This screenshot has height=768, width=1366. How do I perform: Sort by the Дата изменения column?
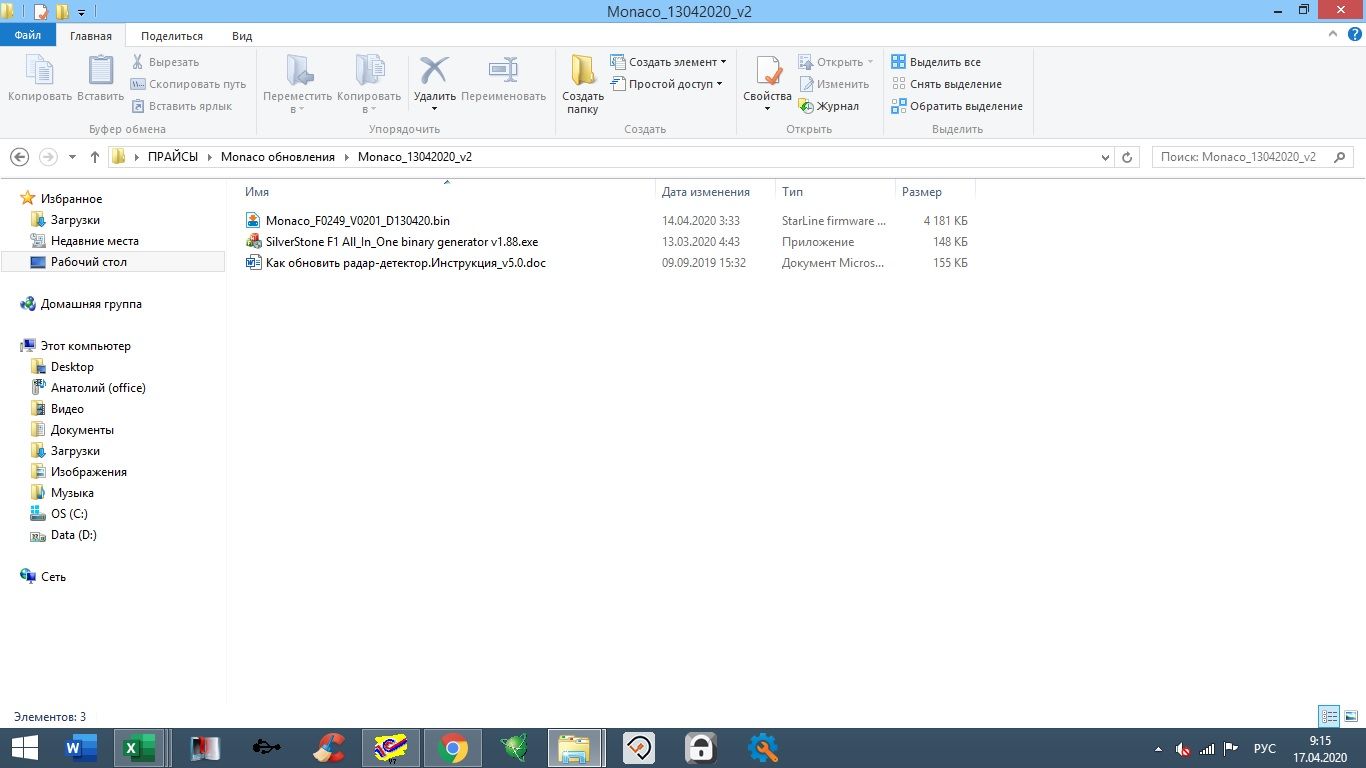pos(705,192)
